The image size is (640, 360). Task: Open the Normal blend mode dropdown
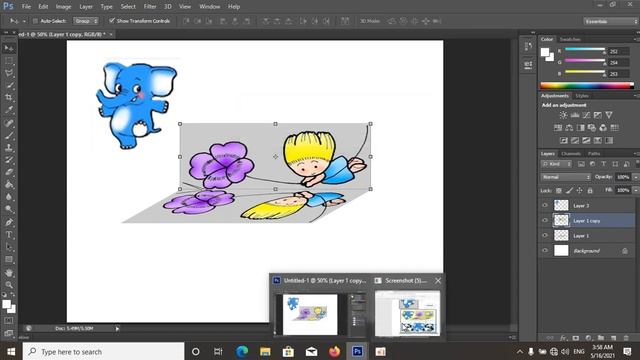tap(566, 177)
